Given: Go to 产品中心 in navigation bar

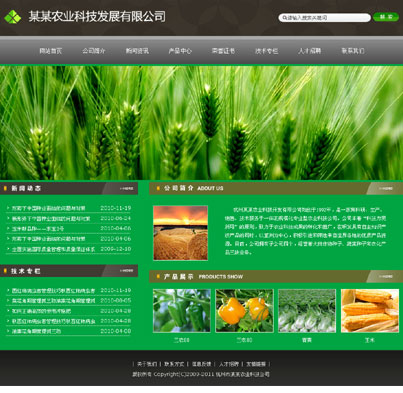Looking at the screenshot, I should pyautogui.click(x=180, y=51).
